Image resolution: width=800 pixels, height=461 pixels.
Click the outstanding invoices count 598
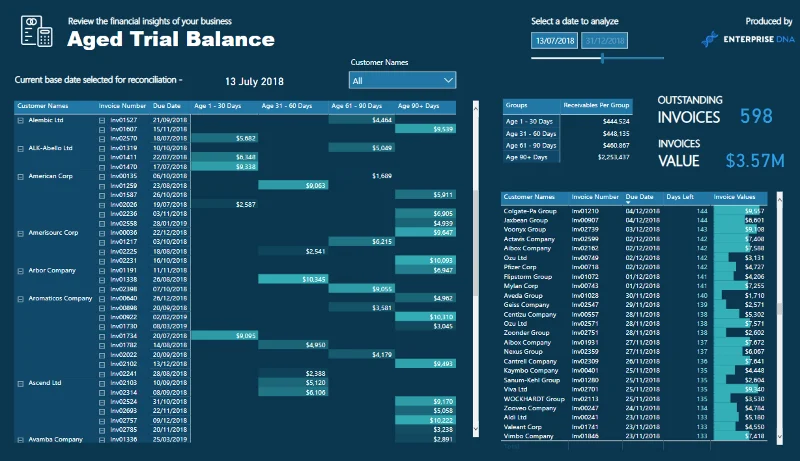(x=756, y=116)
